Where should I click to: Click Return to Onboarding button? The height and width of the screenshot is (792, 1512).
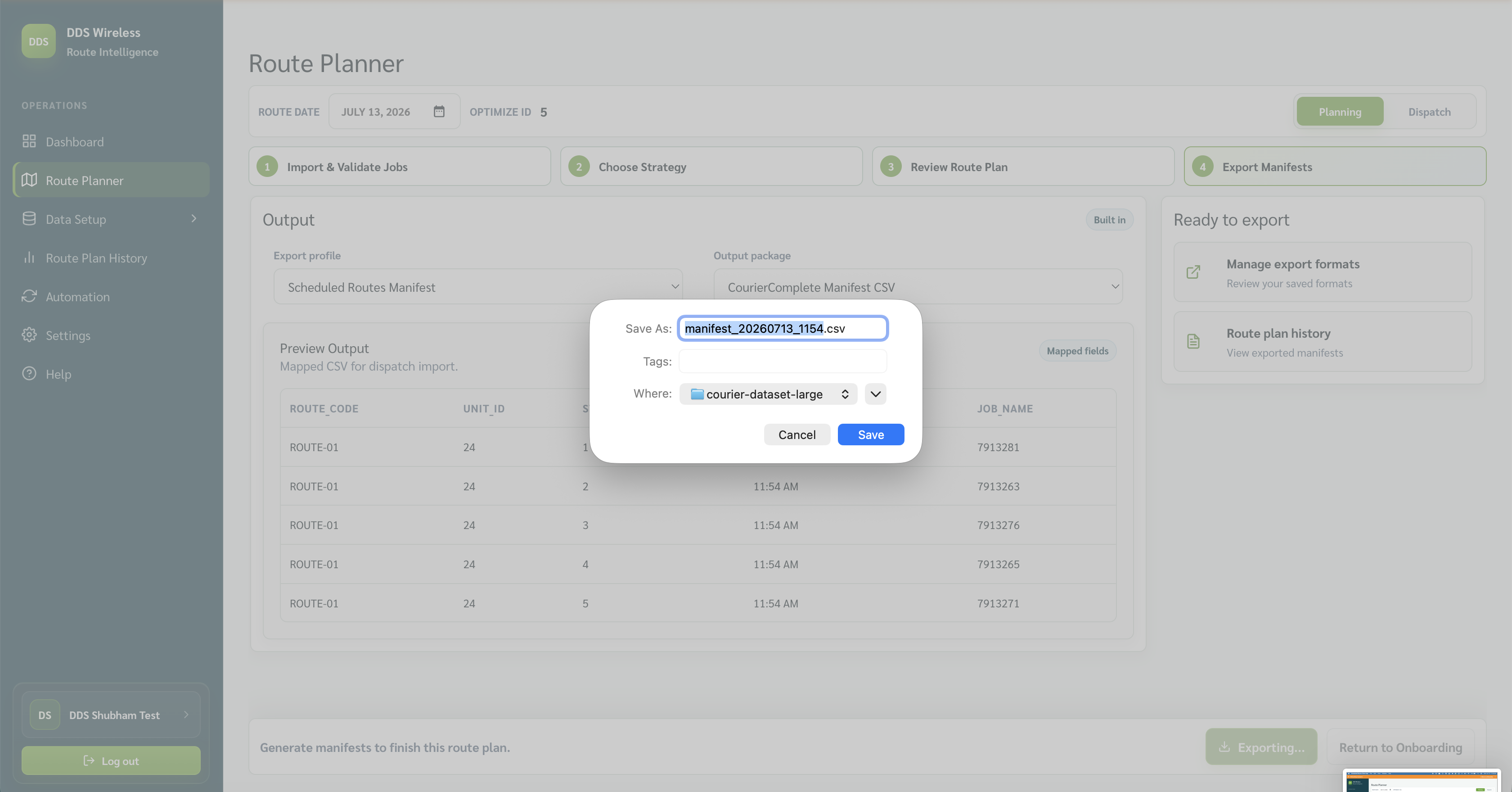click(x=1400, y=747)
